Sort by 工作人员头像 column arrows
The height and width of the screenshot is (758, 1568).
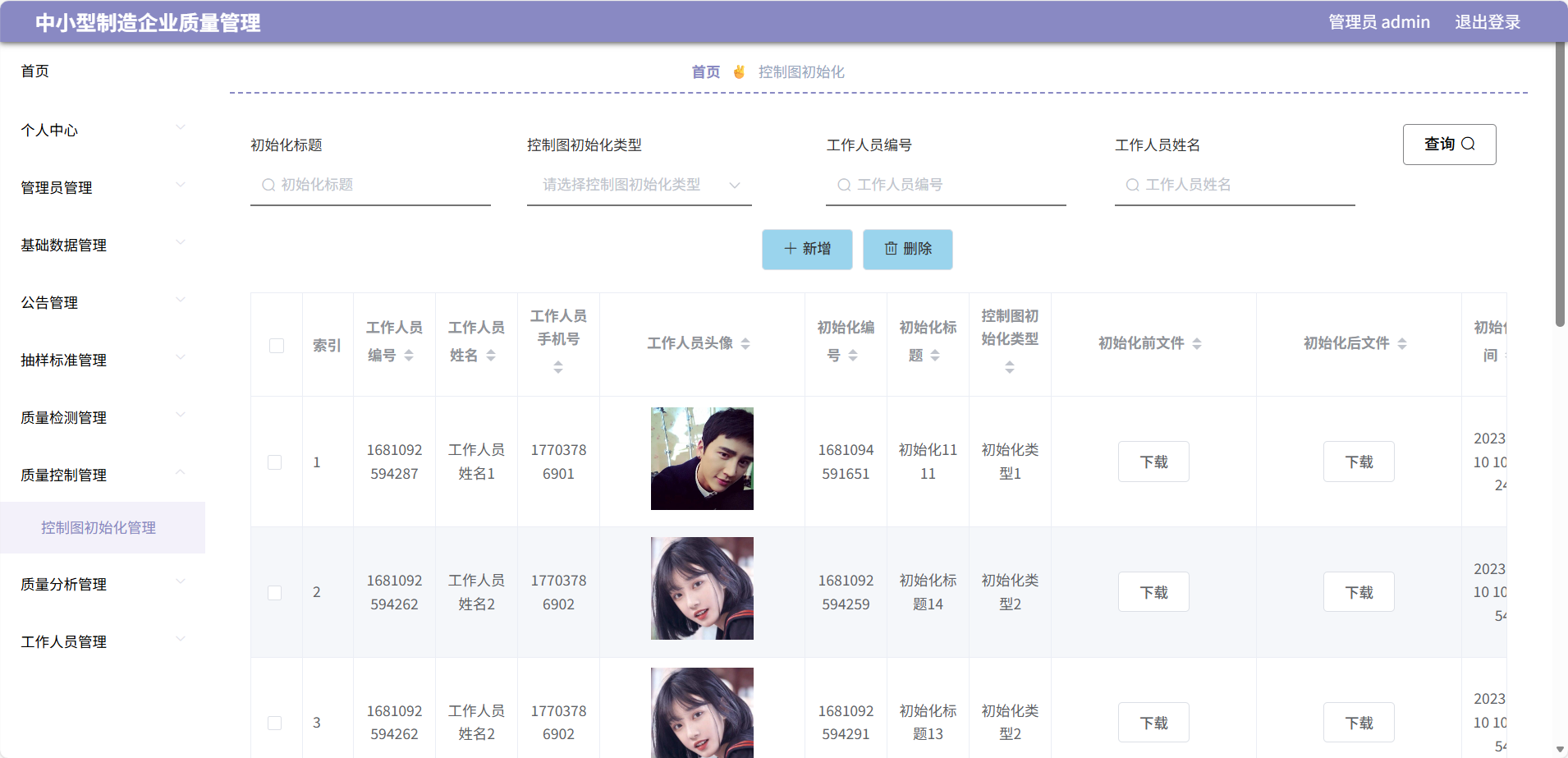745,344
